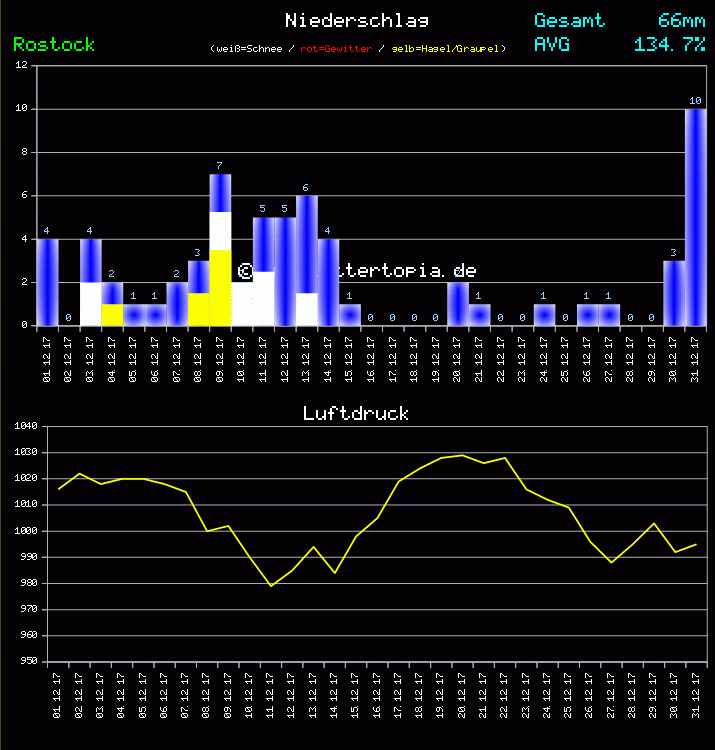Click the lowest point of the yellow pressure line
Viewport: 715px width, 750px height.
(x=271, y=586)
